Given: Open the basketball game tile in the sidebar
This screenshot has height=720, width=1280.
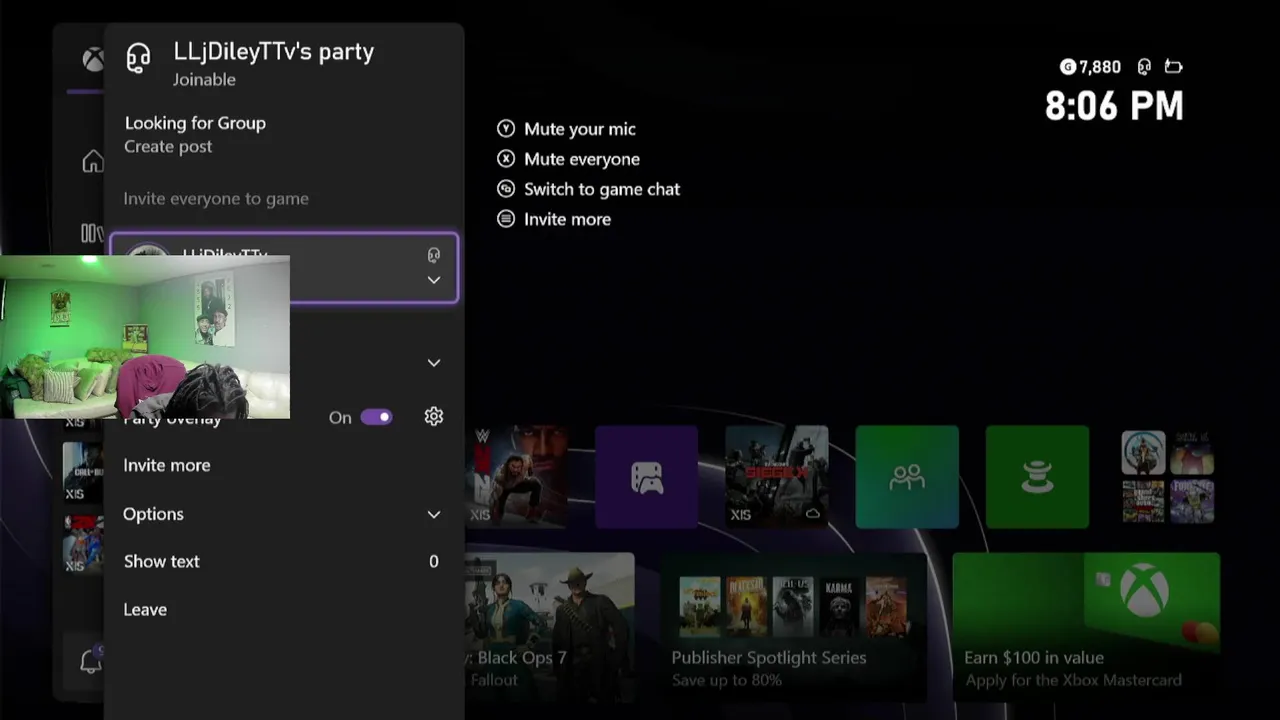Looking at the screenshot, I should [x=83, y=543].
